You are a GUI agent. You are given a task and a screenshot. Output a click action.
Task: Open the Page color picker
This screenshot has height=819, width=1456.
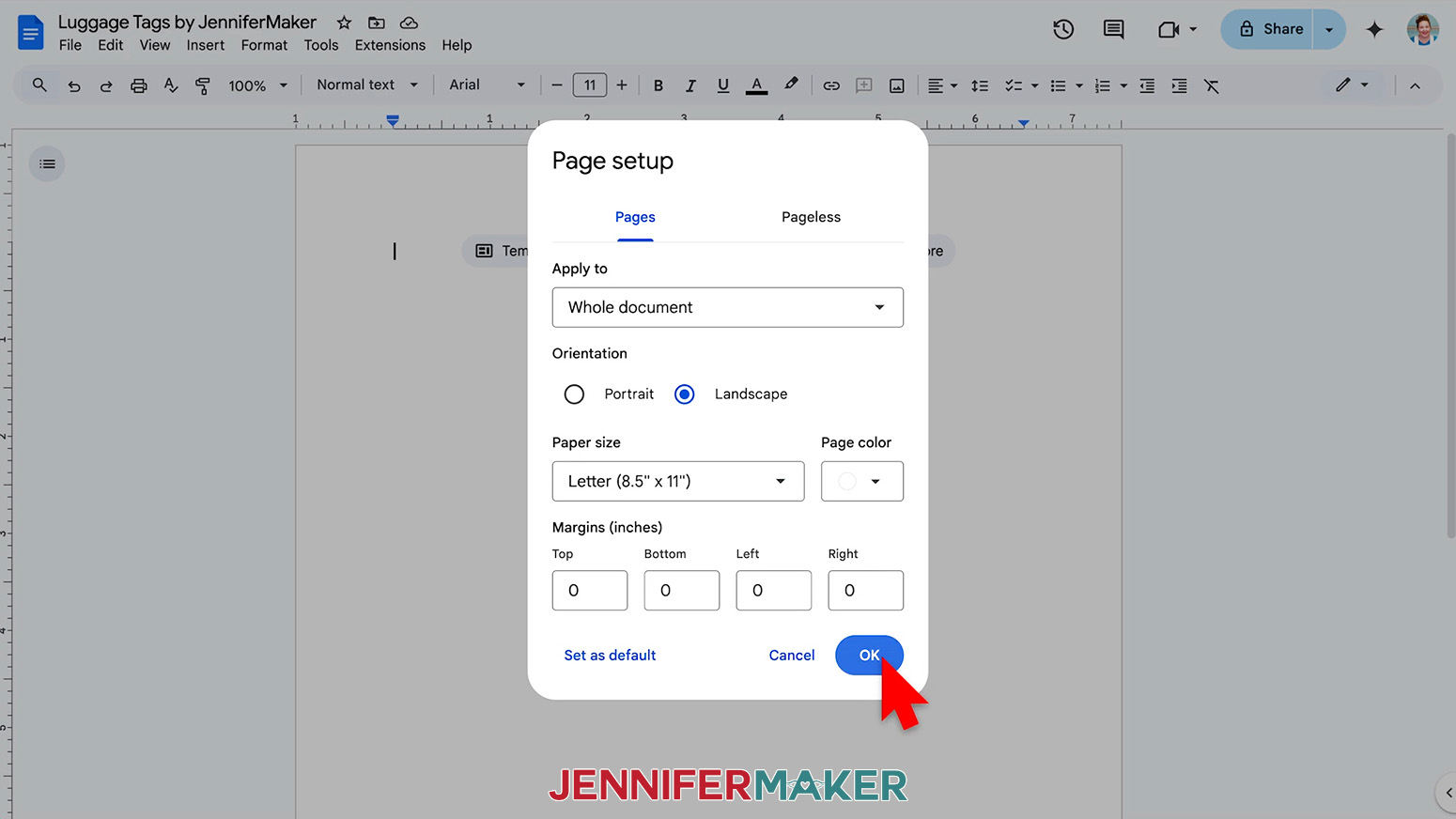click(862, 481)
